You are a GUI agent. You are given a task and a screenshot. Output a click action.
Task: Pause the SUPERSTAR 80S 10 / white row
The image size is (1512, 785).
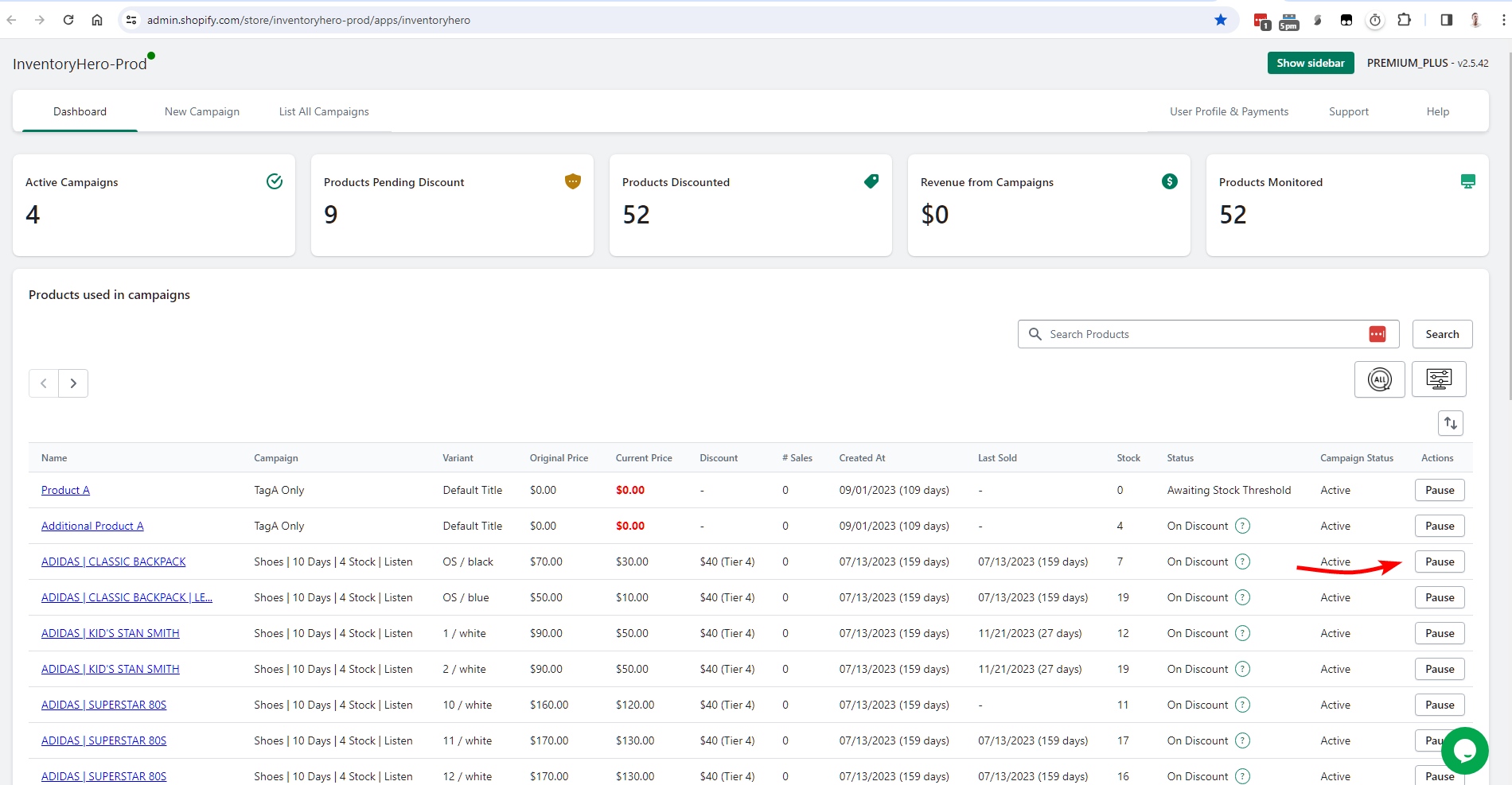[x=1440, y=705]
